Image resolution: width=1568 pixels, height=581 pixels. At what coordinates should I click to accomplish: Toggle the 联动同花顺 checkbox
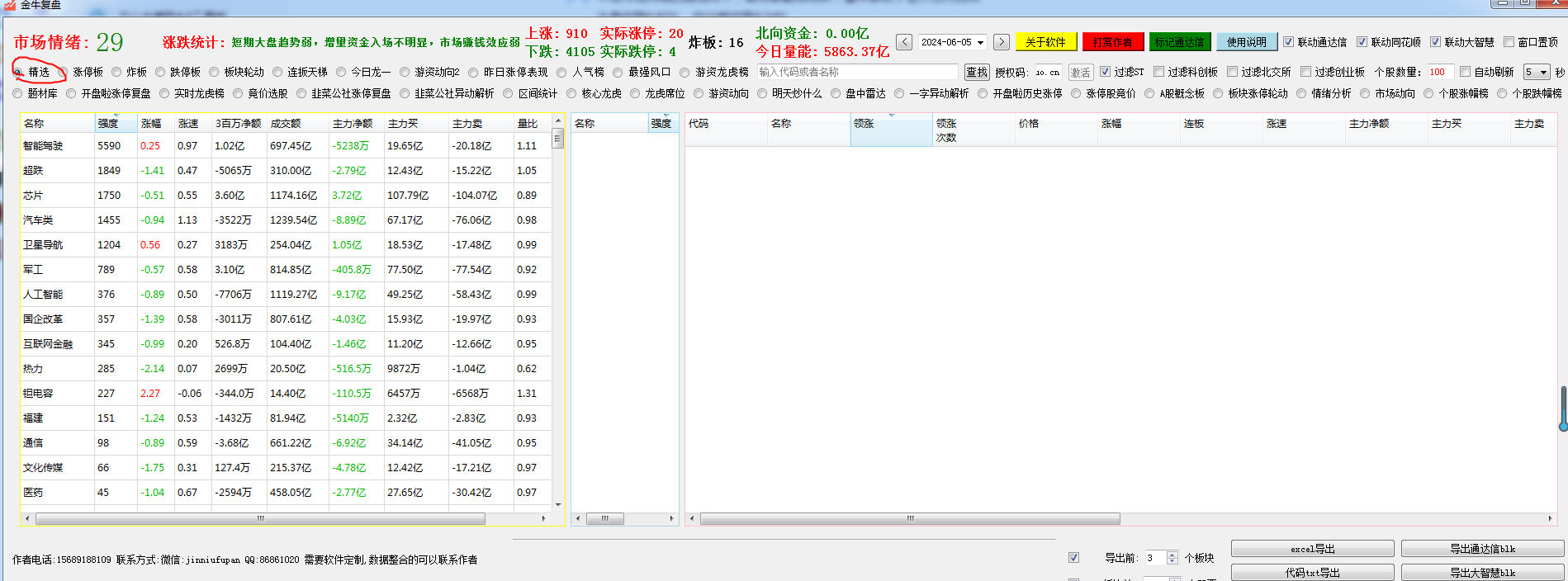(1362, 42)
